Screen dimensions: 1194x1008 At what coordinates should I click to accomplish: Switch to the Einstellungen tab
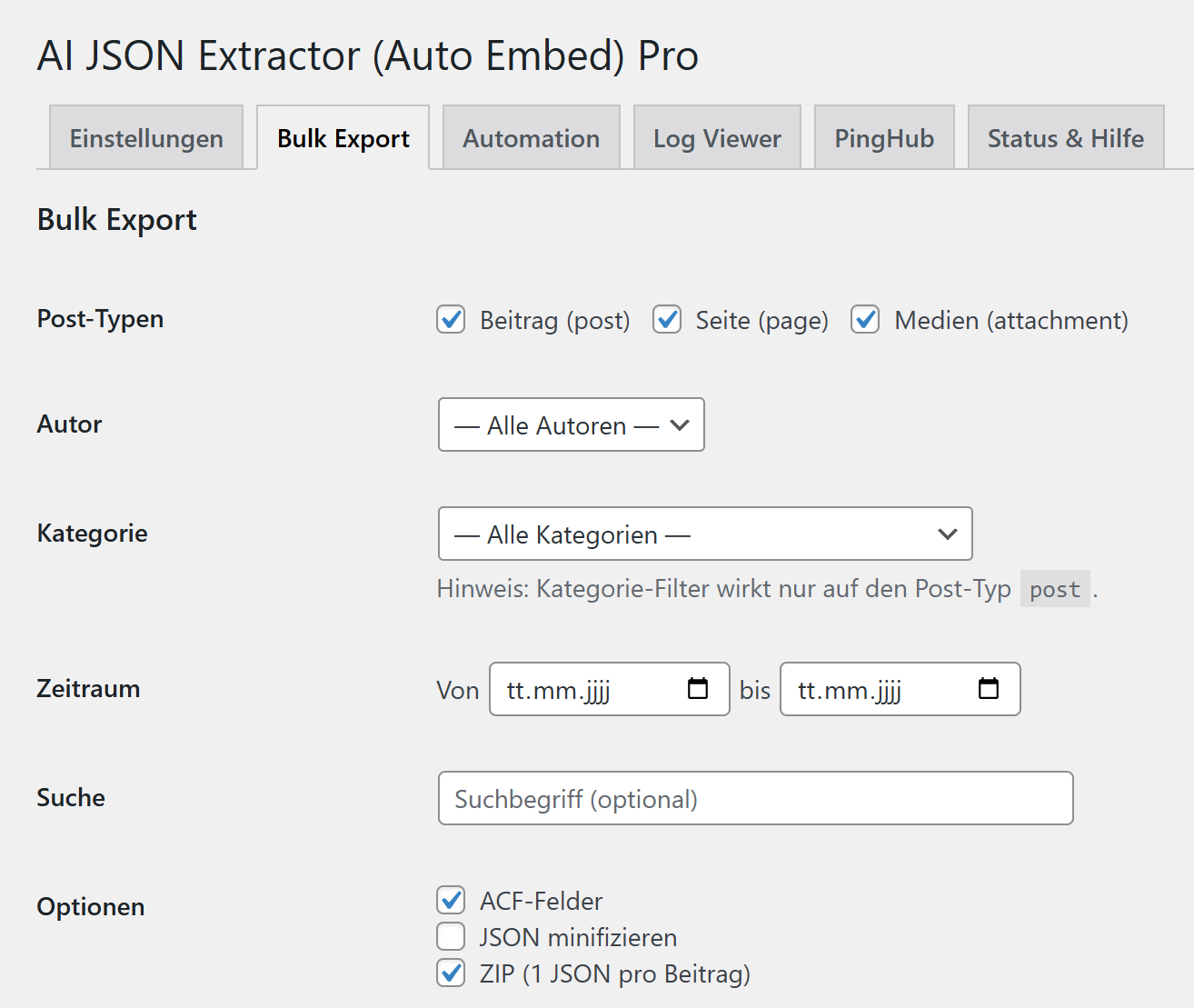pyautogui.click(x=146, y=138)
